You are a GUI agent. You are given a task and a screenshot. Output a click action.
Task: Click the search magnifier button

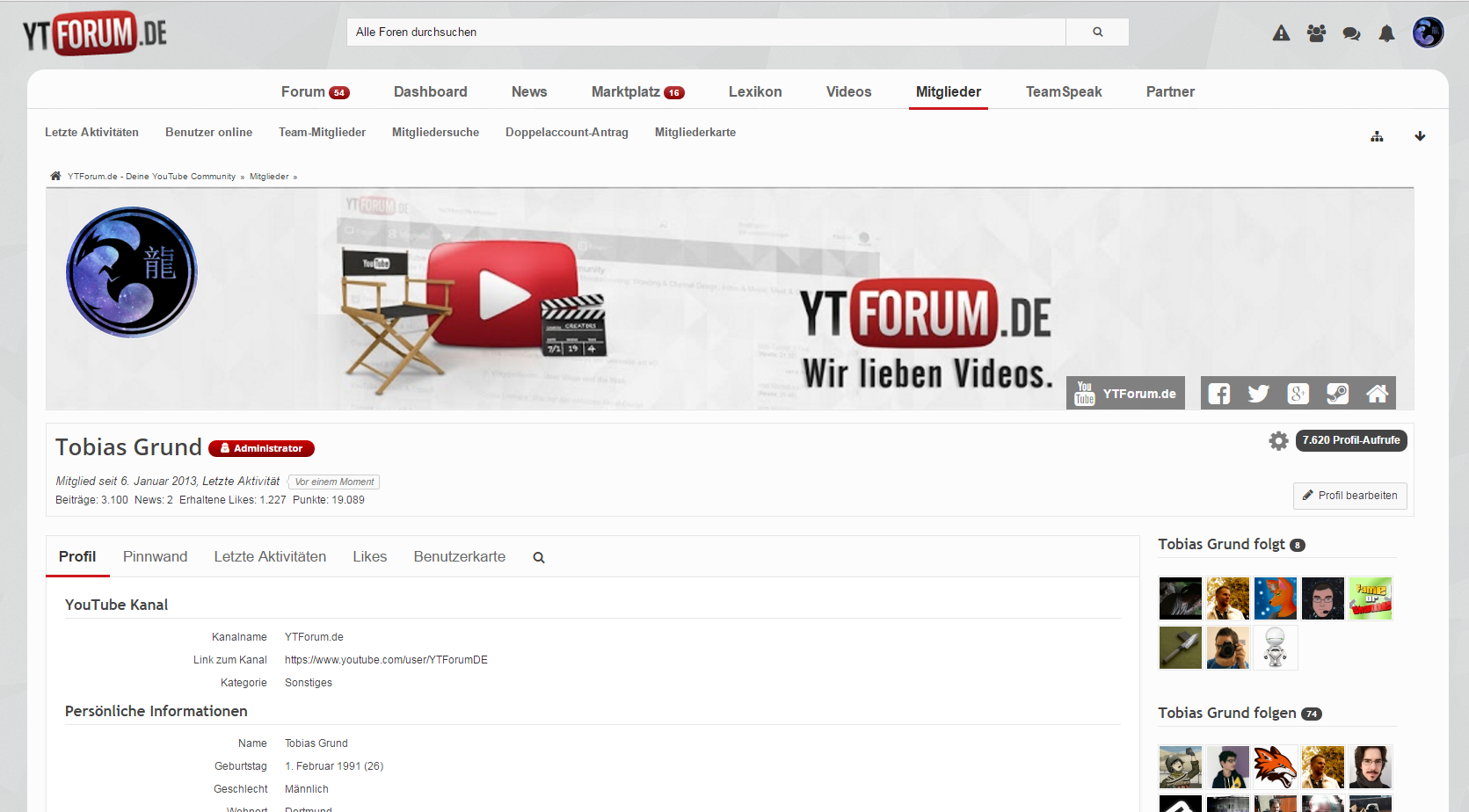pos(1097,32)
